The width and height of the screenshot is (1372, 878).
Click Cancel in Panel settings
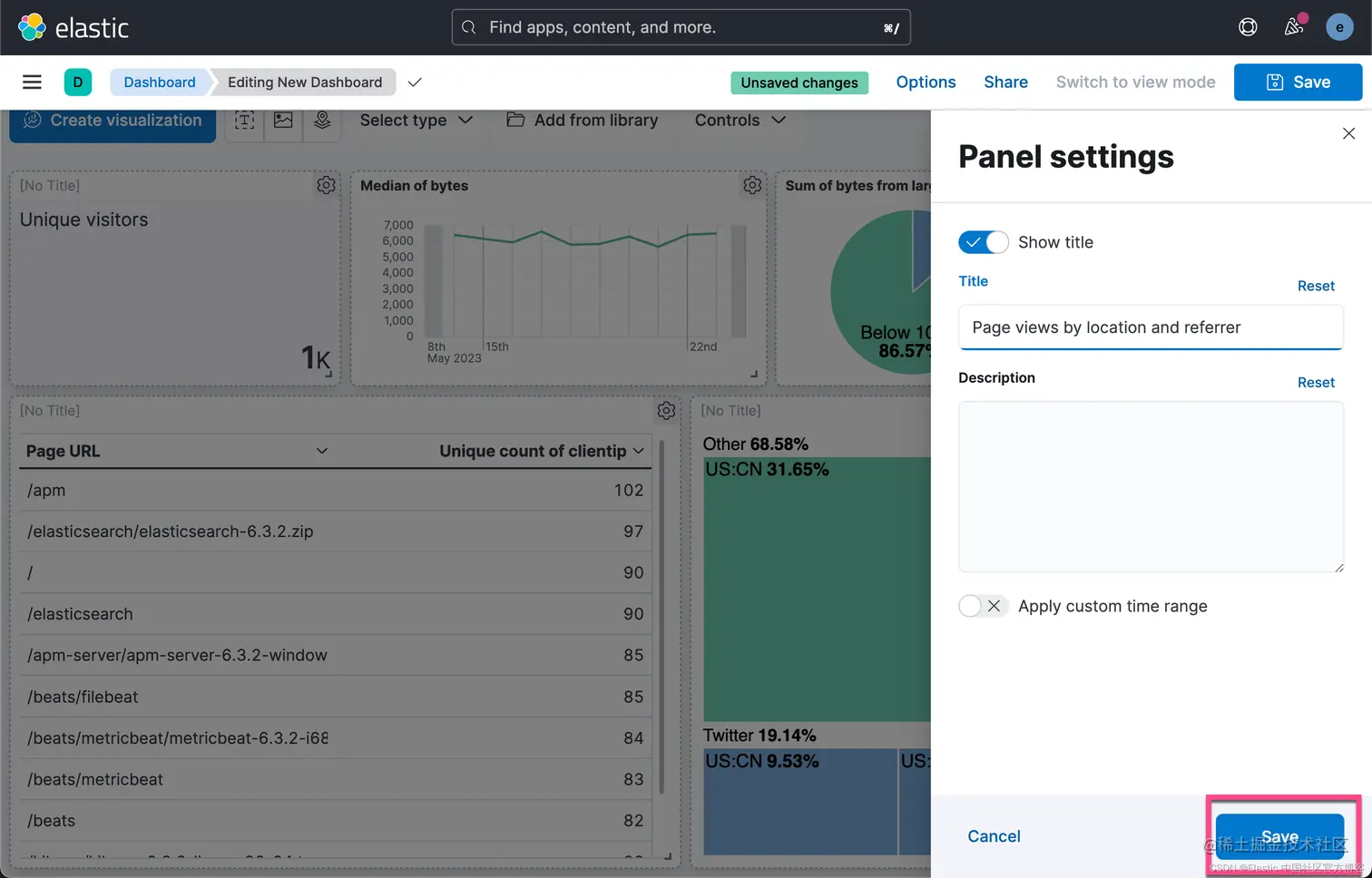[994, 836]
